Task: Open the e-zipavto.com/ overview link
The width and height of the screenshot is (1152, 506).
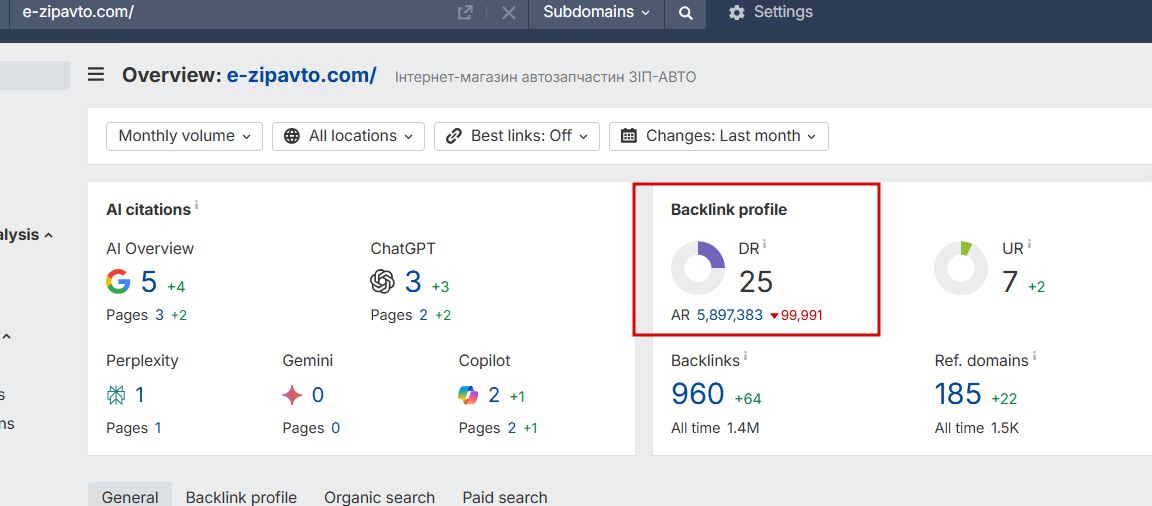Action: pos(301,75)
